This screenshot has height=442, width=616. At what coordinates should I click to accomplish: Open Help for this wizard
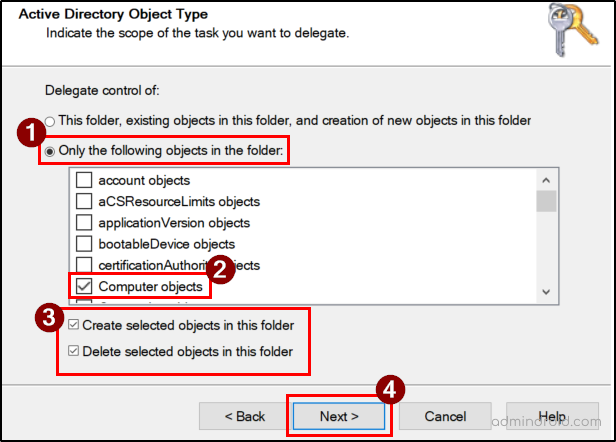pos(552,416)
